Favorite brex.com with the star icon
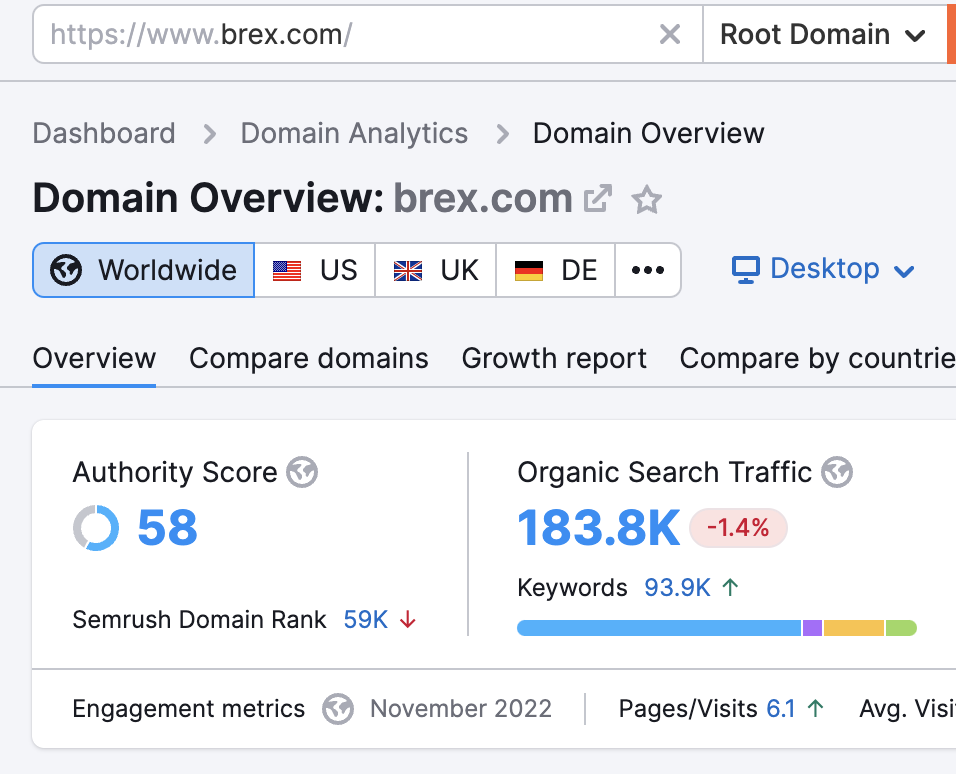Viewport: 956px width, 774px height. click(x=646, y=199)
